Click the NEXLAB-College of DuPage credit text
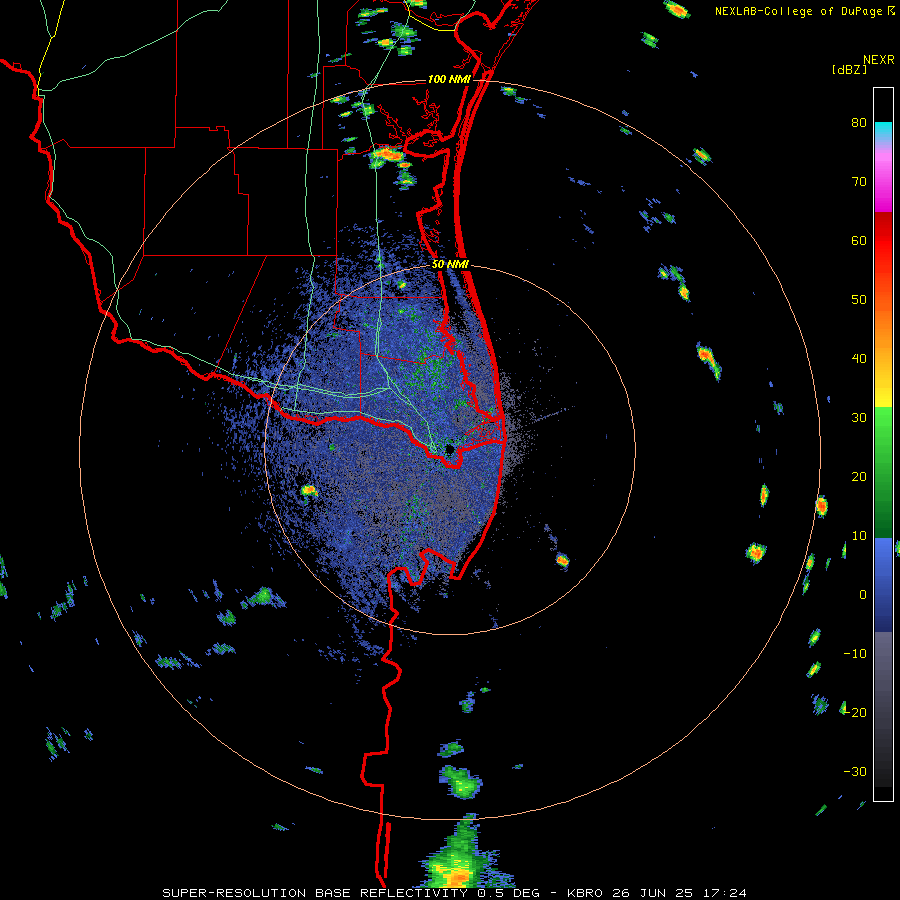Viewport: 900px width, 900px height. [800, 11]
